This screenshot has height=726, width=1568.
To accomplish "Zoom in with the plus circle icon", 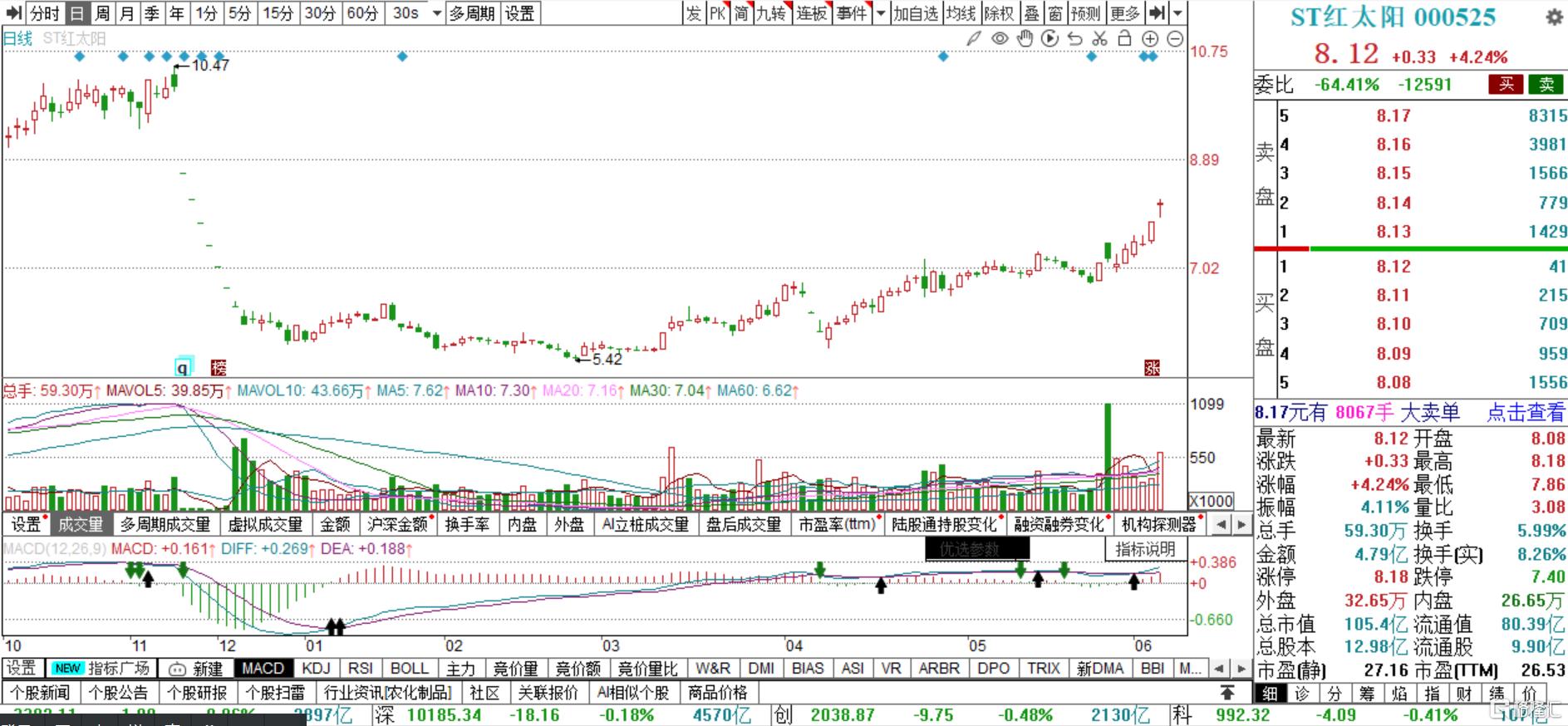I will (1150, 38).
